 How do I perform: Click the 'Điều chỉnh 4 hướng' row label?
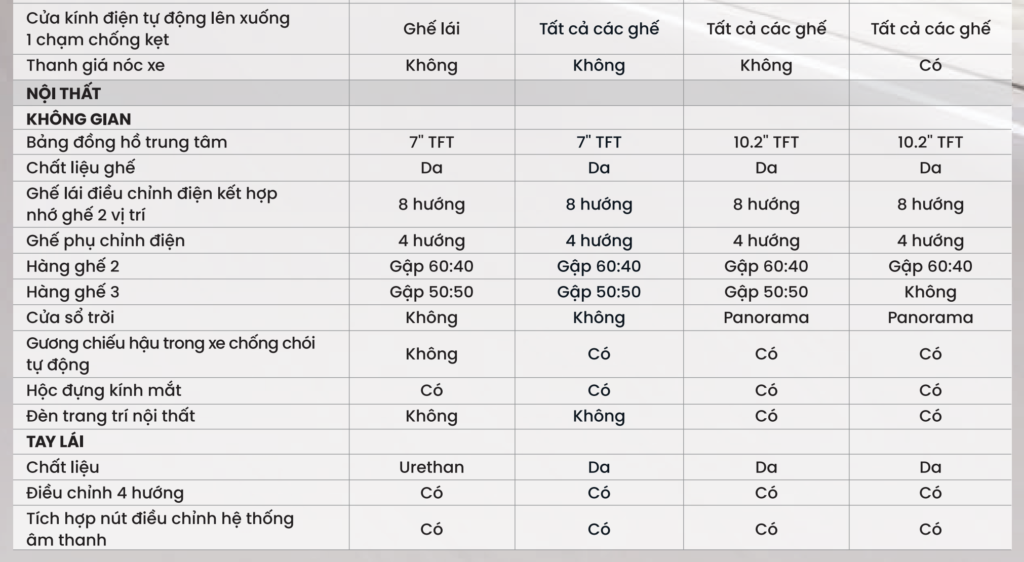click(105, 493)
